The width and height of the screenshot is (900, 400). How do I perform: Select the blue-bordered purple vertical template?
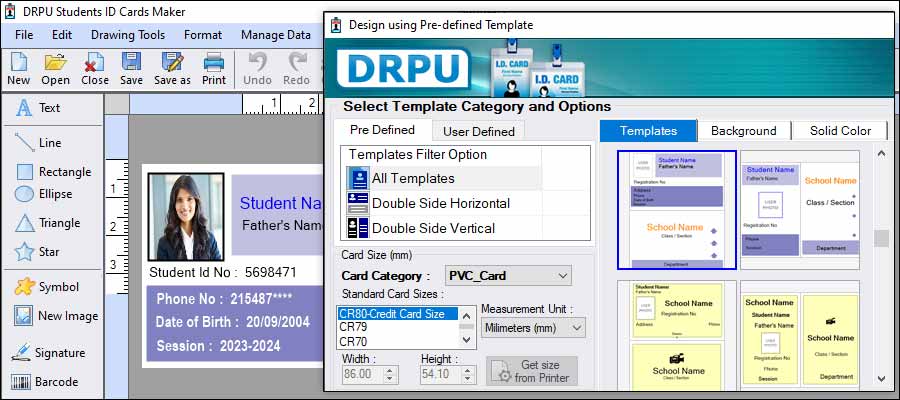click(x=677, y=210)
